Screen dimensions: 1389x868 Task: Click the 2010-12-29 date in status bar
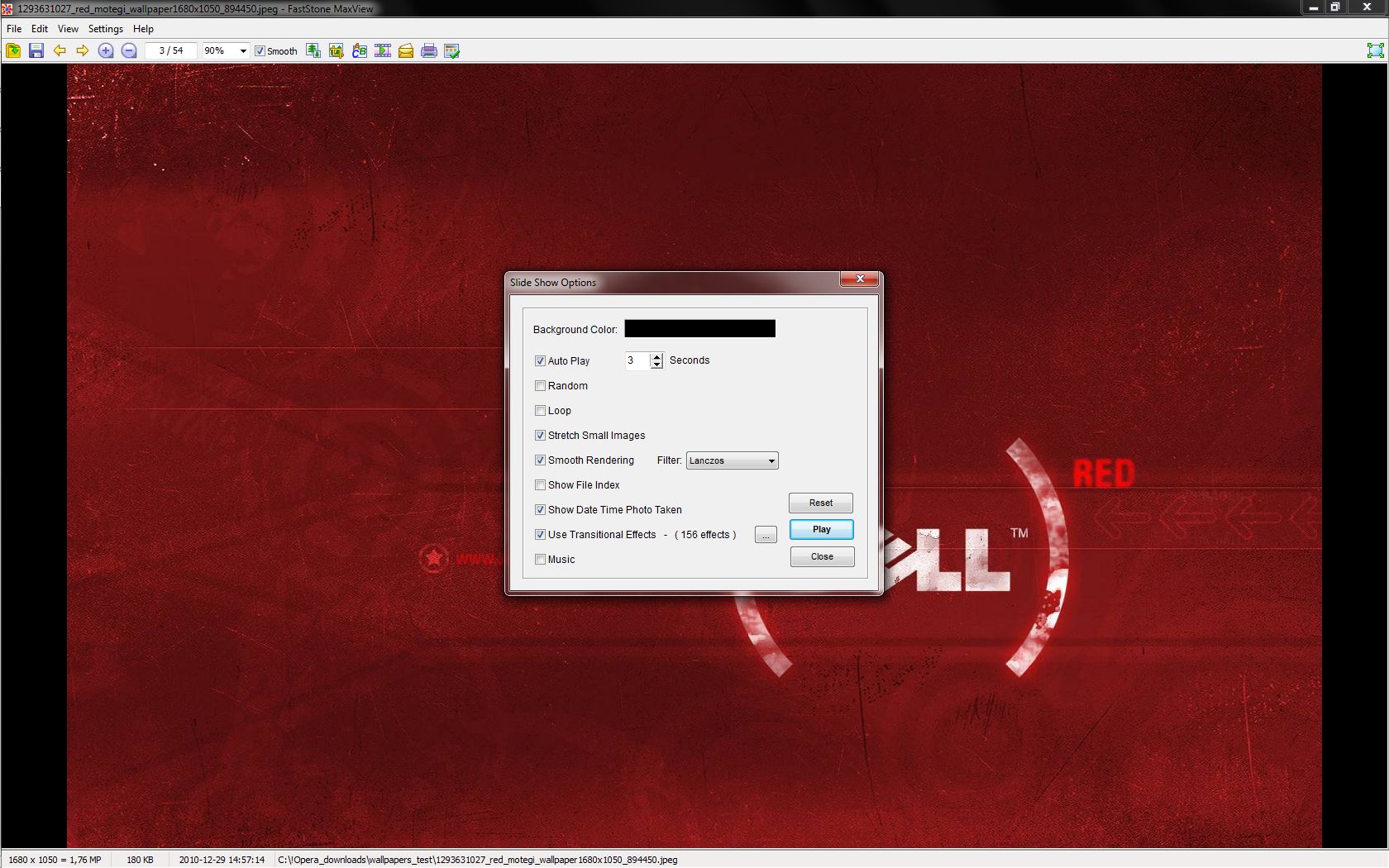pyautogui.click(x=222, y=860)
